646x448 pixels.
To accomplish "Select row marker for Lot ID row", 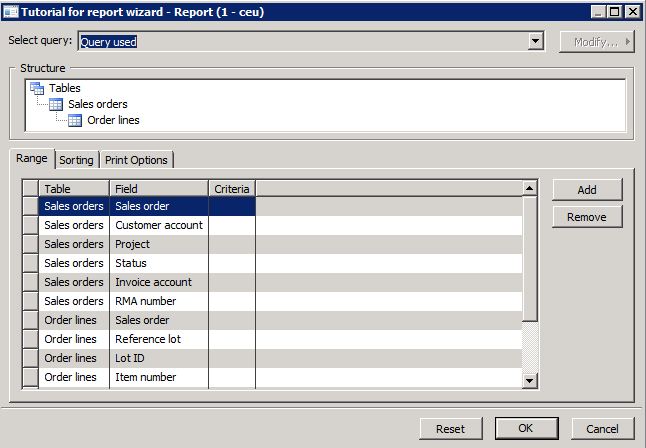I will coord(30,358).
